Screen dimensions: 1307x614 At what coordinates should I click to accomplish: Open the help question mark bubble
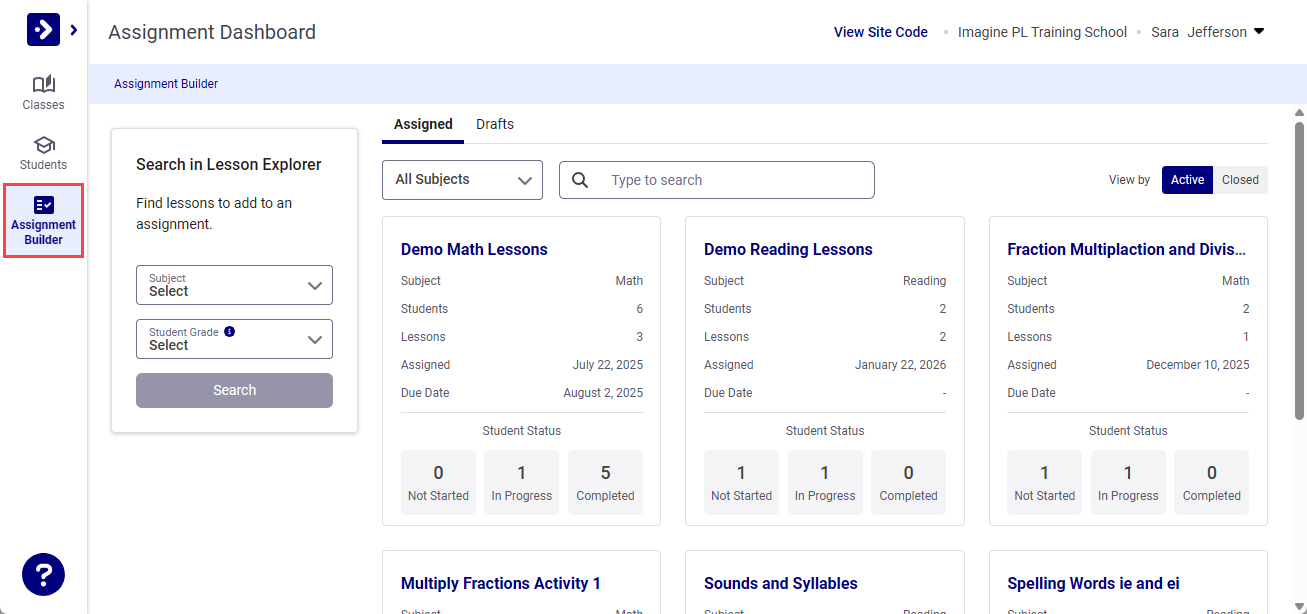(43, 574)
